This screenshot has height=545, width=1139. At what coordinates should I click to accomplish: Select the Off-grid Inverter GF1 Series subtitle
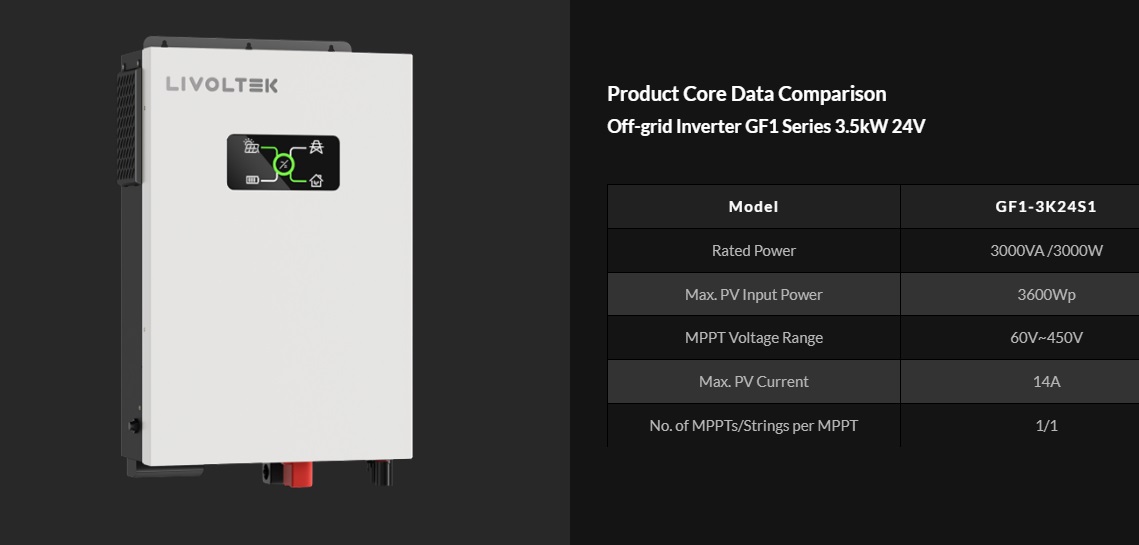pos(766,126)
